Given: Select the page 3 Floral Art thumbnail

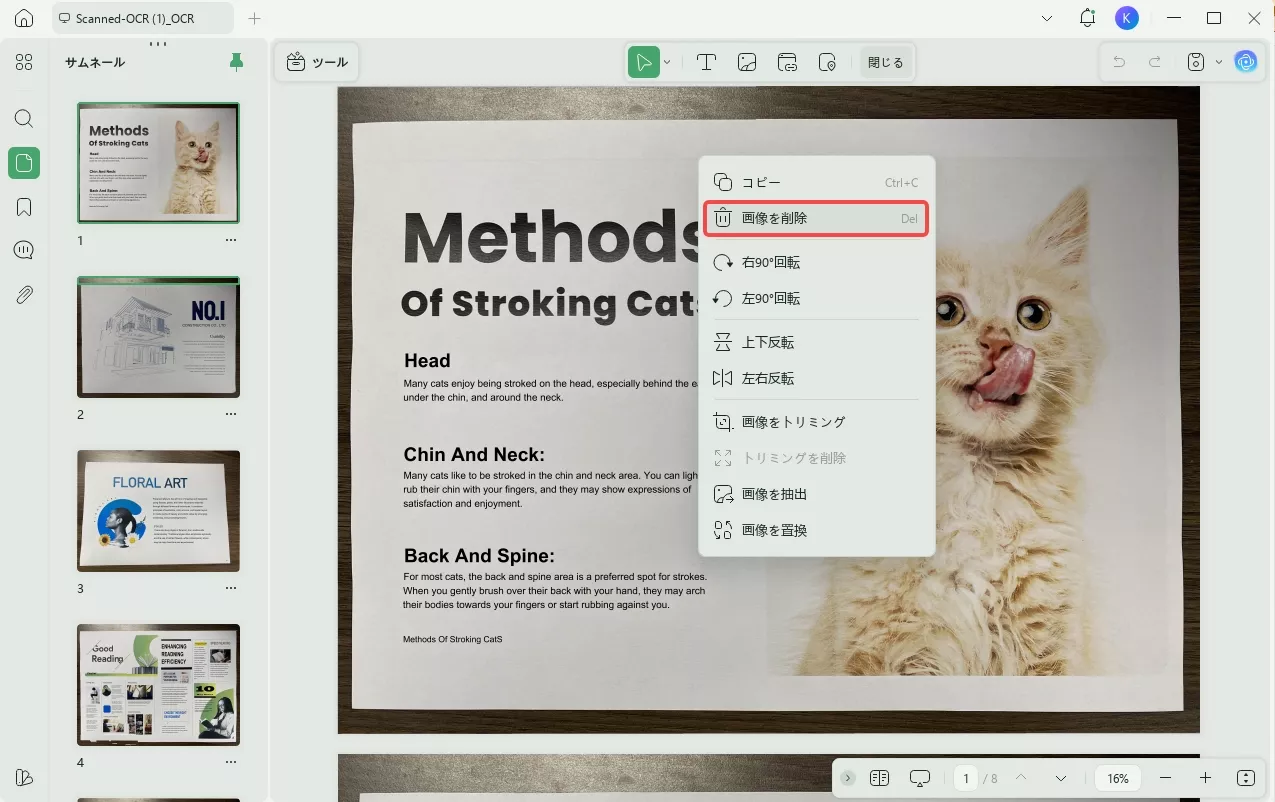Looking at the screenshot, I should point(158,510).
